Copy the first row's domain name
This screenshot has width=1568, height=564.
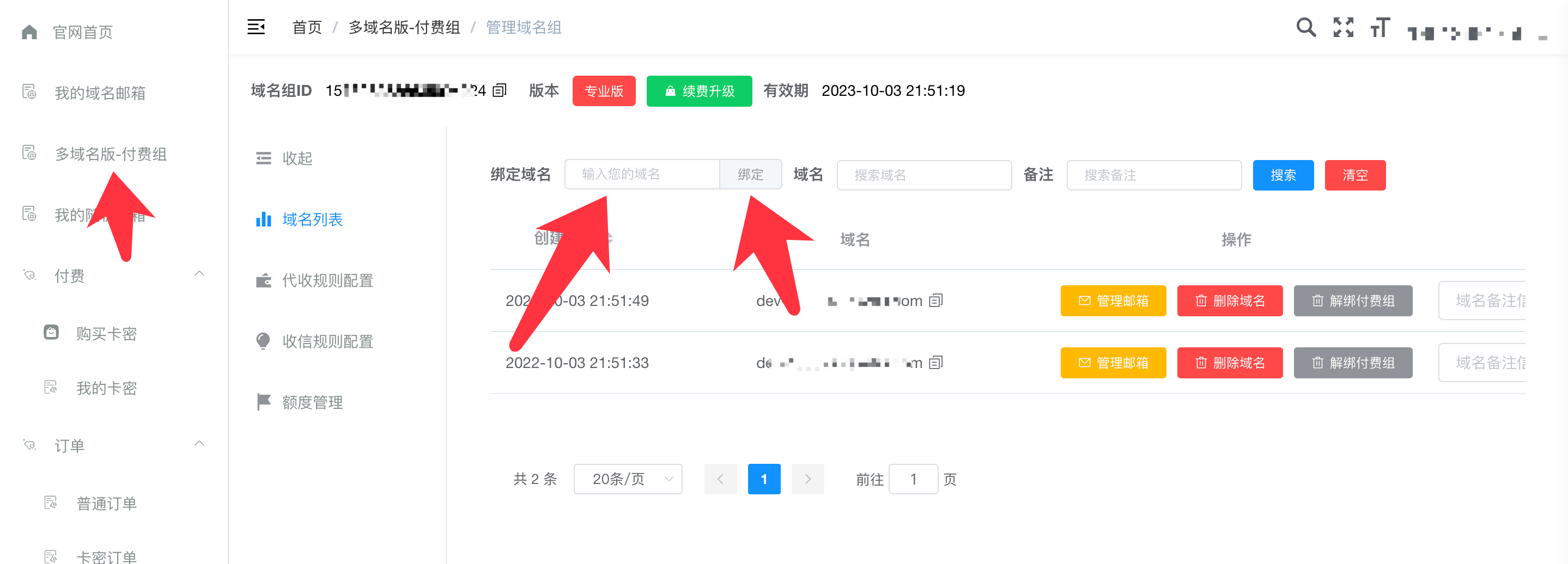click(x=936, y=300)
